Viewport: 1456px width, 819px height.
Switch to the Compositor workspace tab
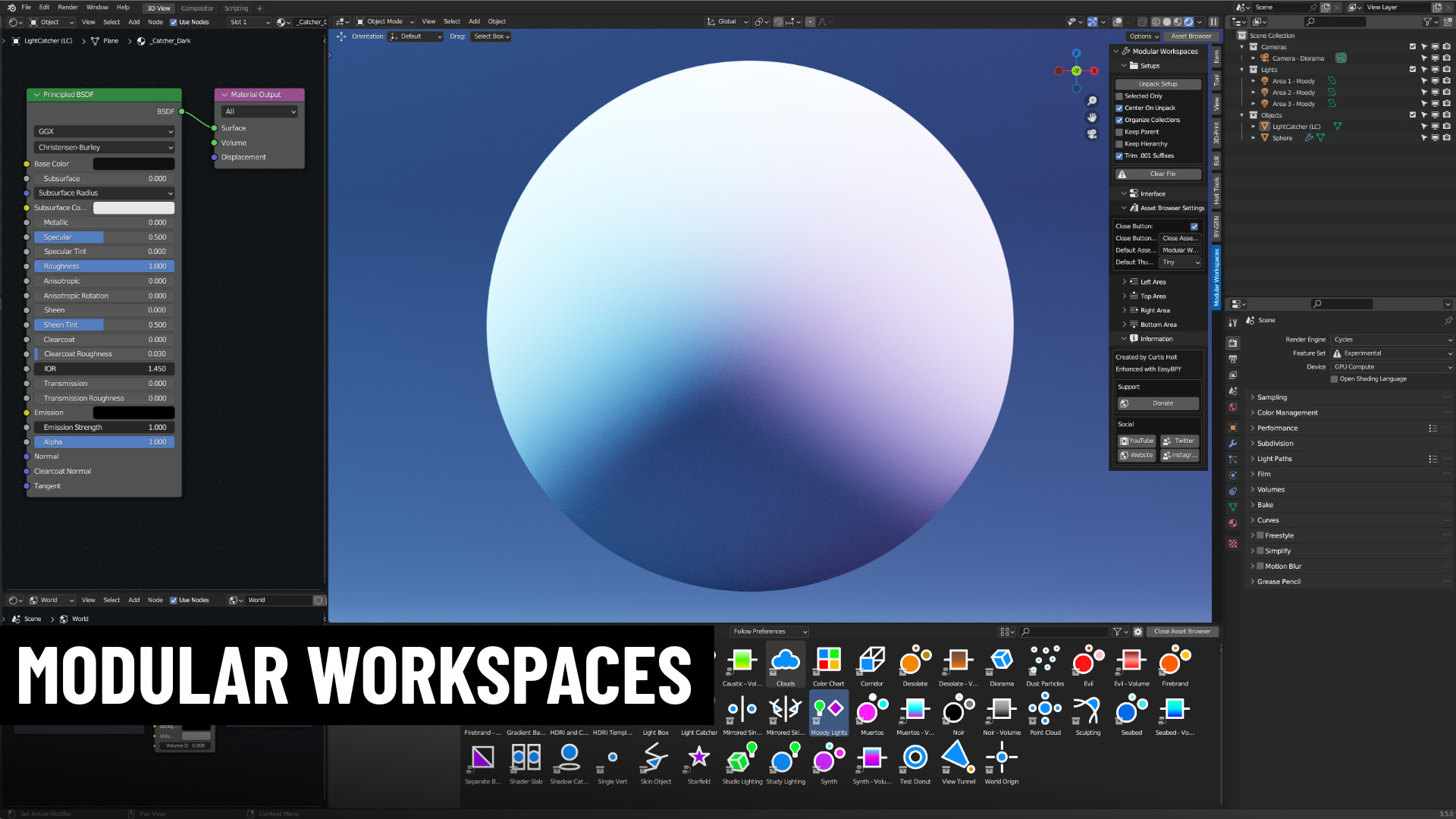click(197, 8)
